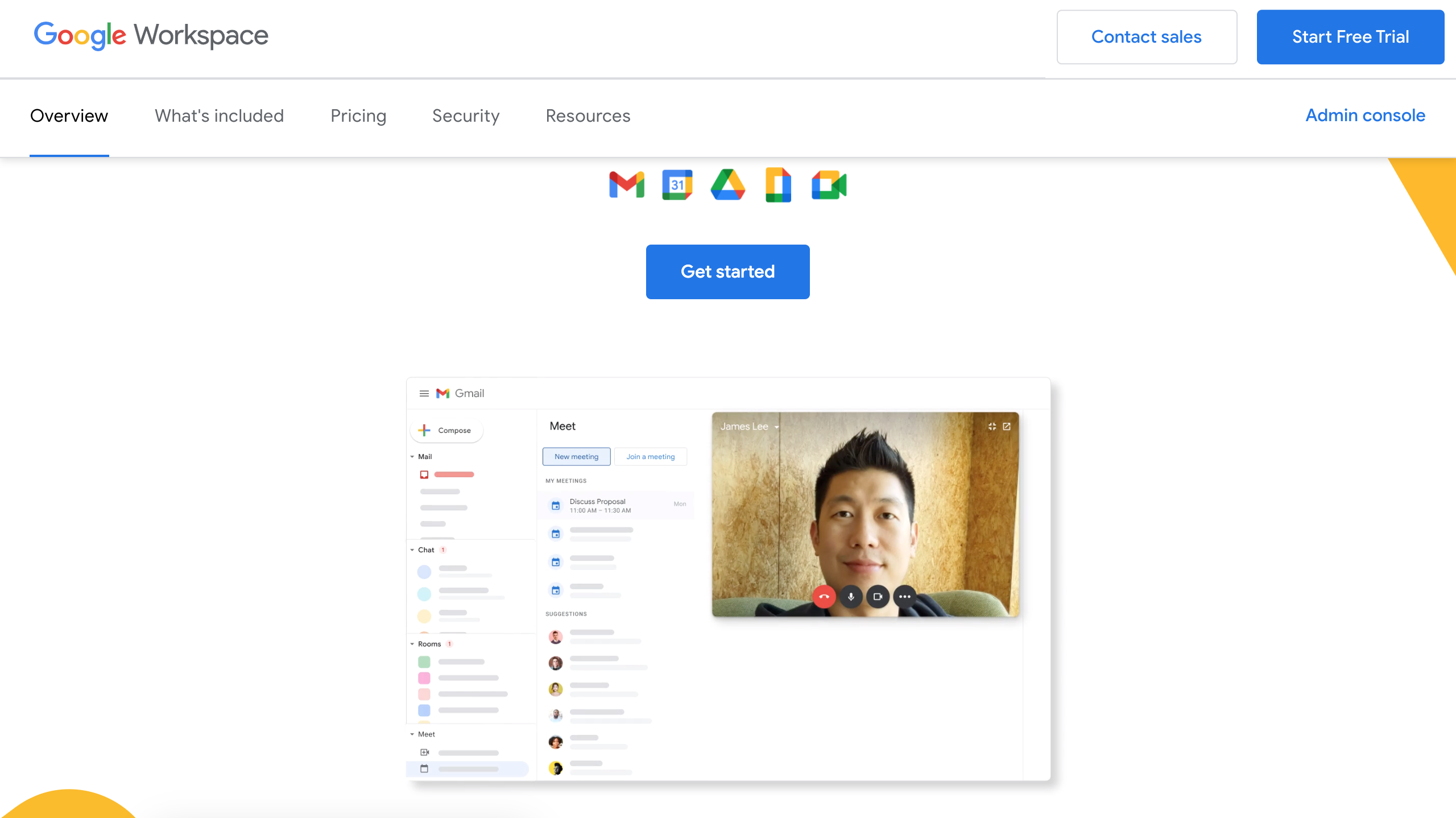Mute microphone in the video call
This screenshot has height=818, width=1456.
pyautogui.click(x=851, y=597)
